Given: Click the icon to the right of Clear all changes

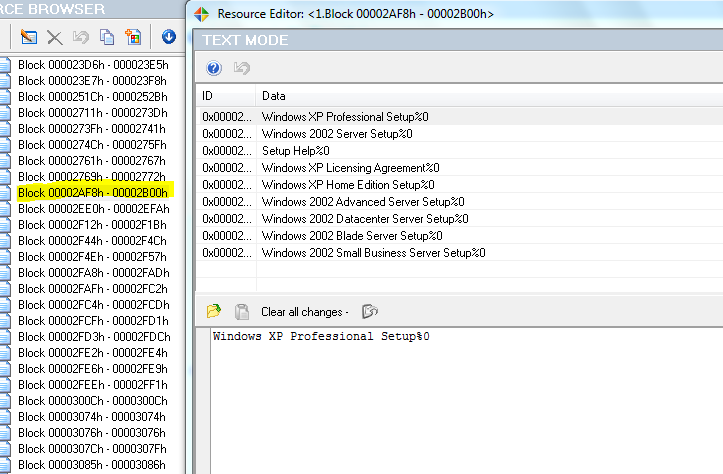Looking at the screenshot, I should (x=370, y=311).
